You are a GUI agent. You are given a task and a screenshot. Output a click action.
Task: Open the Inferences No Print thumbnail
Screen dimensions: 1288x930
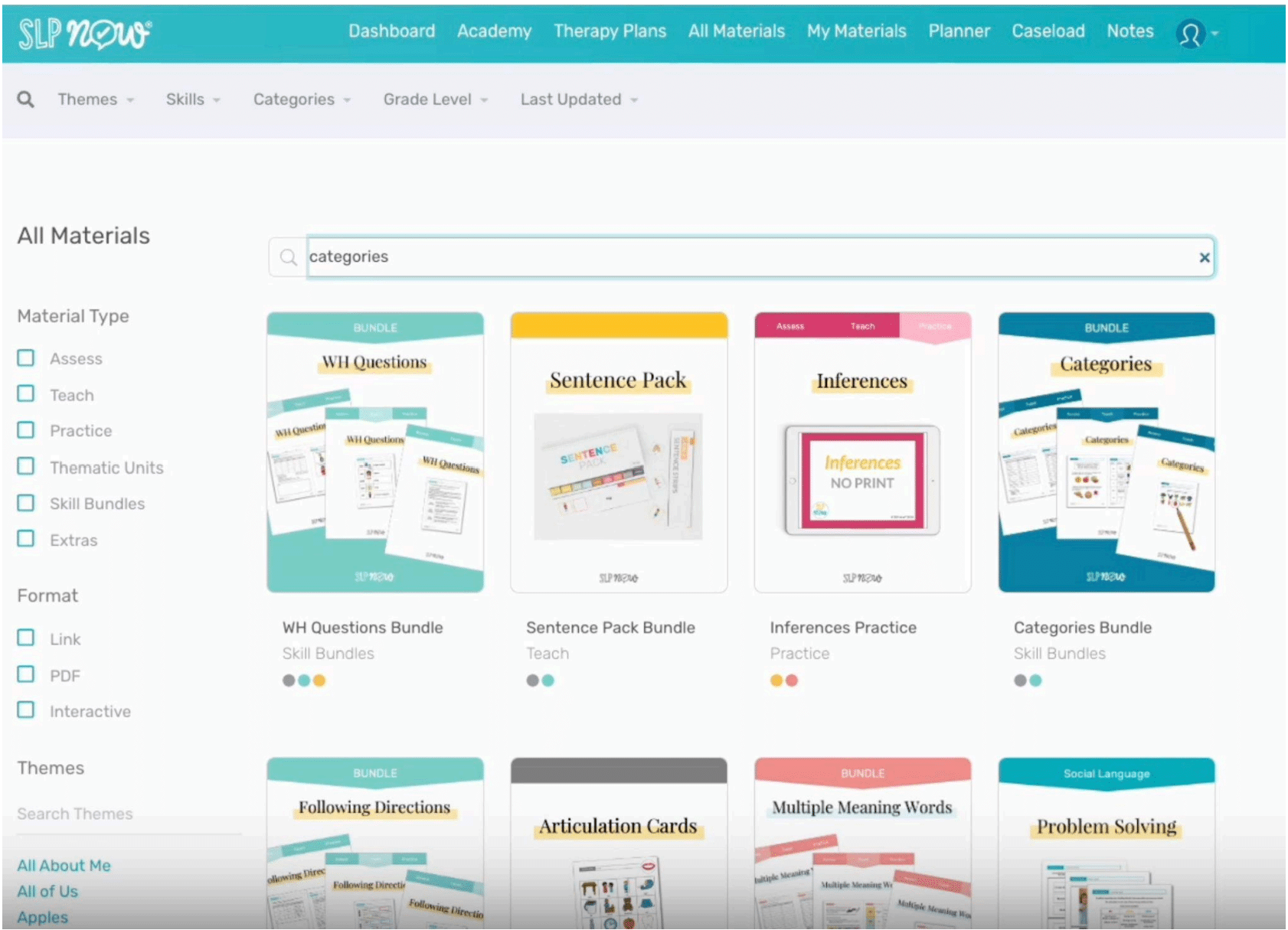[x=862, y=452]
